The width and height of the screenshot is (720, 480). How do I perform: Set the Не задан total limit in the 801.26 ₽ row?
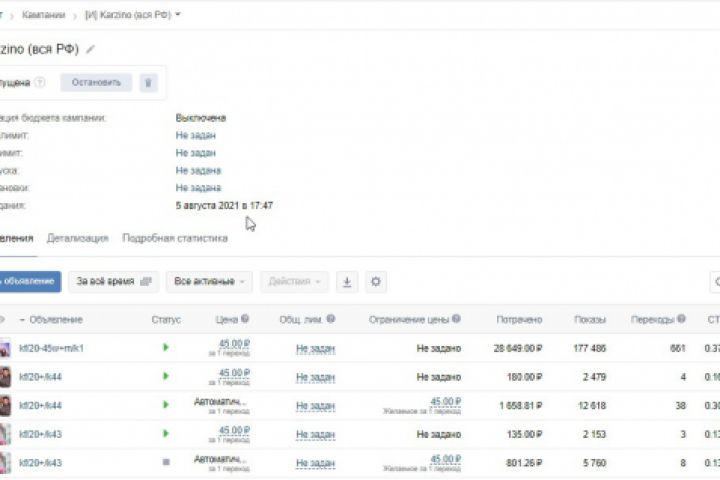[x=315, y=463]
